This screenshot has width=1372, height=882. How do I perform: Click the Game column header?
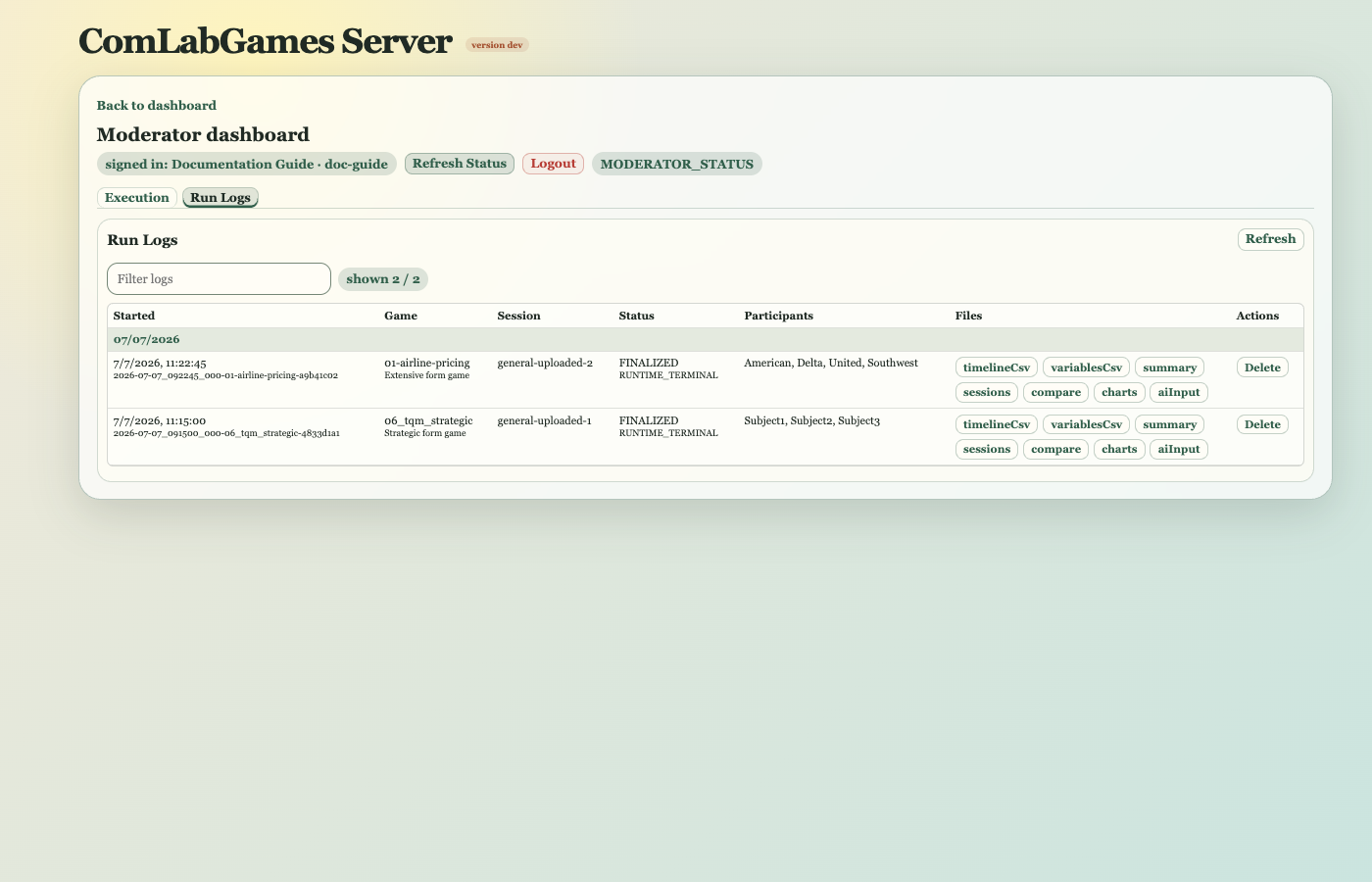click(401, 316)
